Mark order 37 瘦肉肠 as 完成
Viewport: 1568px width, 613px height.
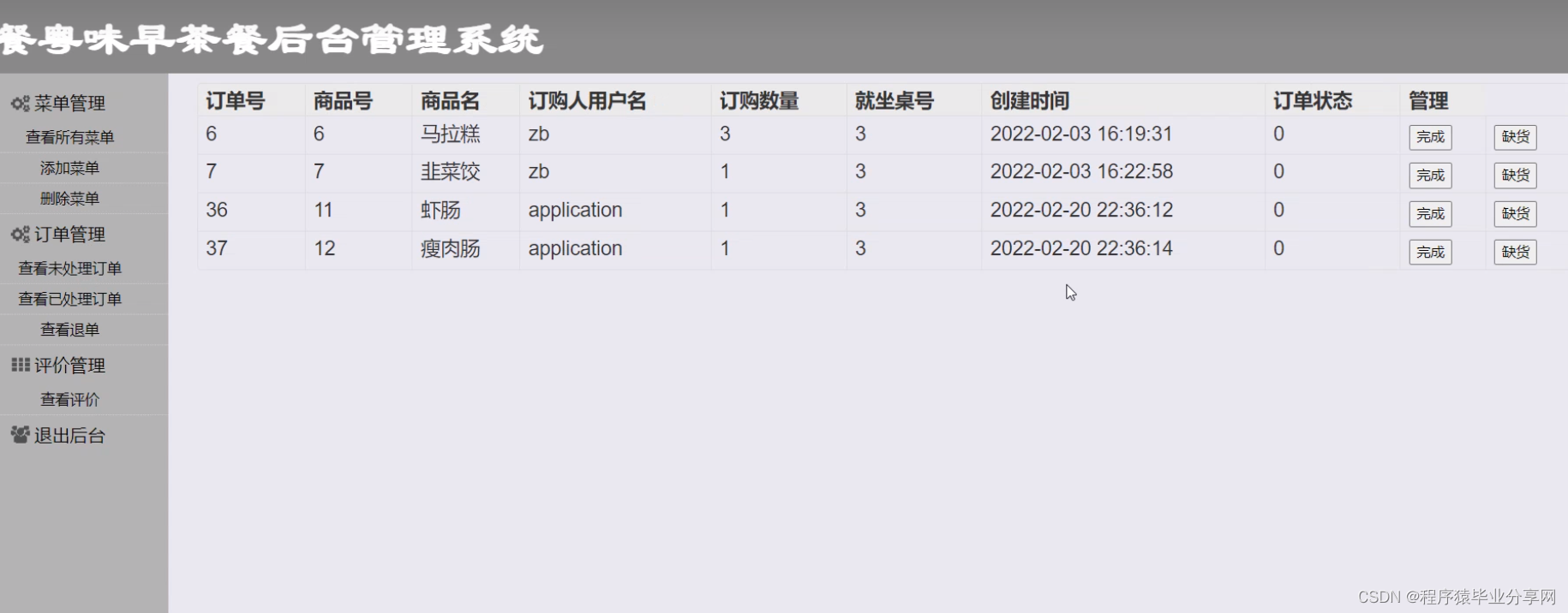(1430, 253)
